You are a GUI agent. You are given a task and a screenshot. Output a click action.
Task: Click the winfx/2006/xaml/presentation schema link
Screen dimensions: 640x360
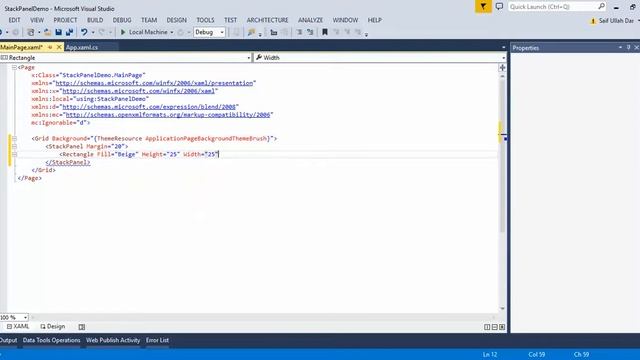click(x=154, y=83)
